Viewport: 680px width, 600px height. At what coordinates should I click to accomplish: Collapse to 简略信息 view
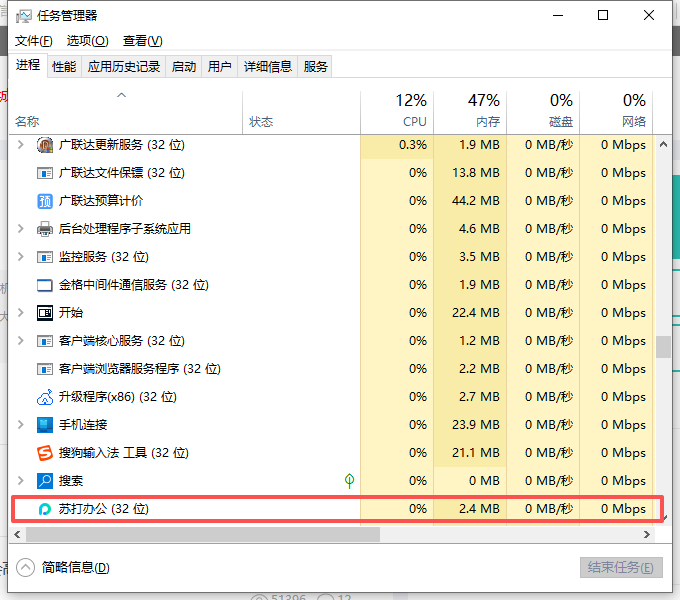click(x=26, y=567)
